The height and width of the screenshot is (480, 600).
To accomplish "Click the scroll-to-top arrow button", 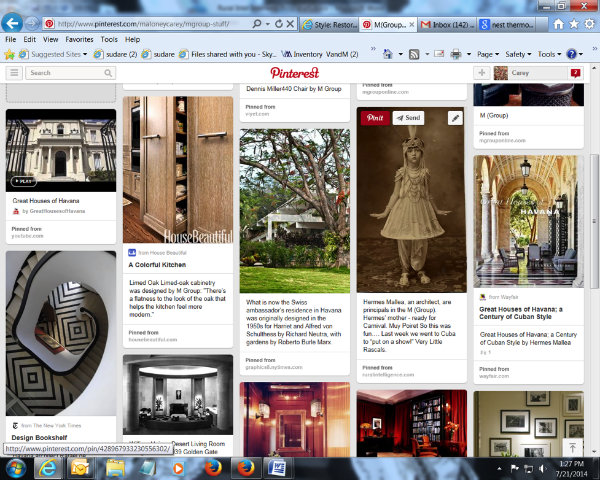I will pyautogui.click(x=572, y=447).
